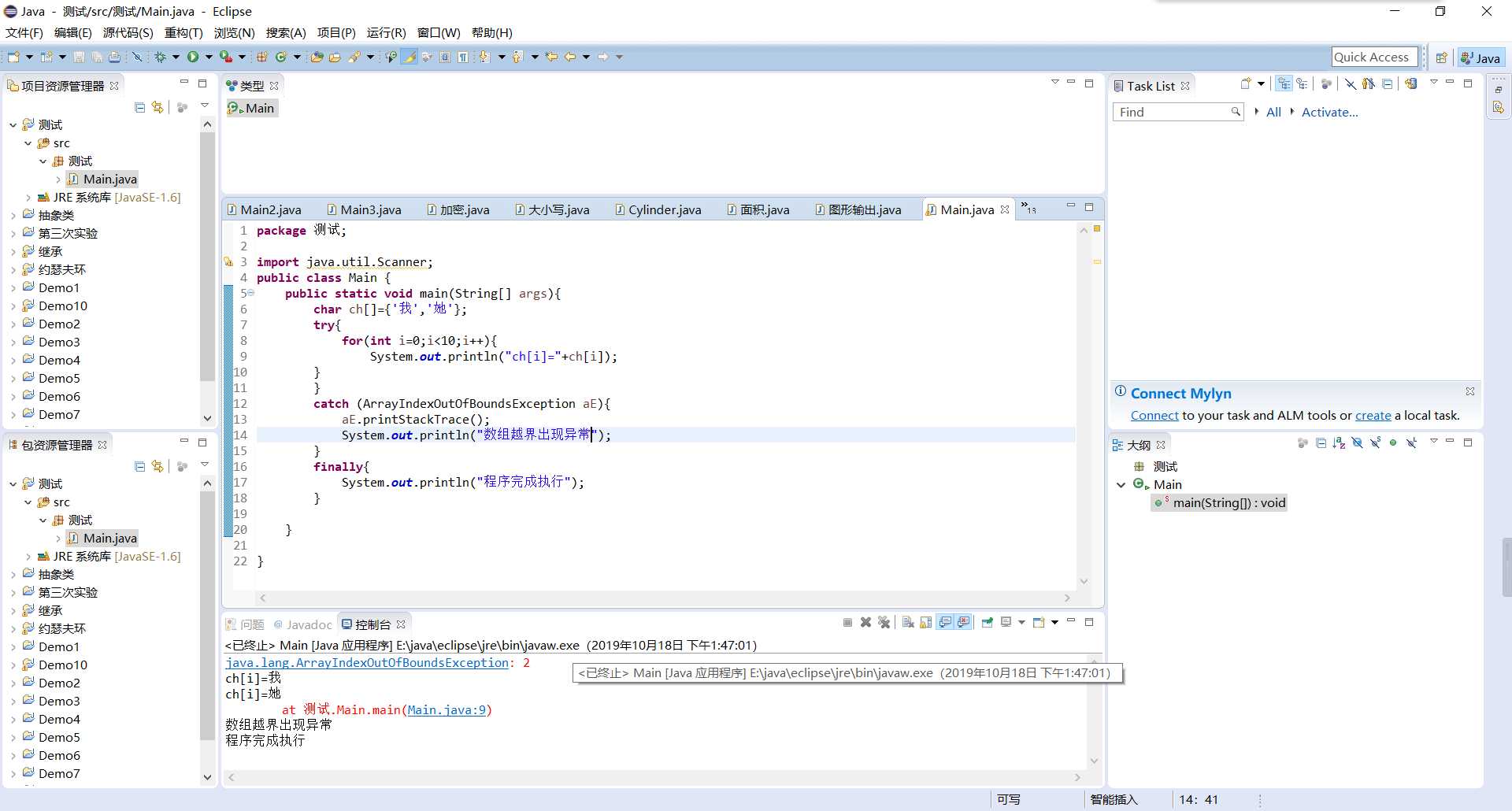The image size is (1512, 811).
Task: Click the Activate... link in Task List
Action: (1329, 112)
